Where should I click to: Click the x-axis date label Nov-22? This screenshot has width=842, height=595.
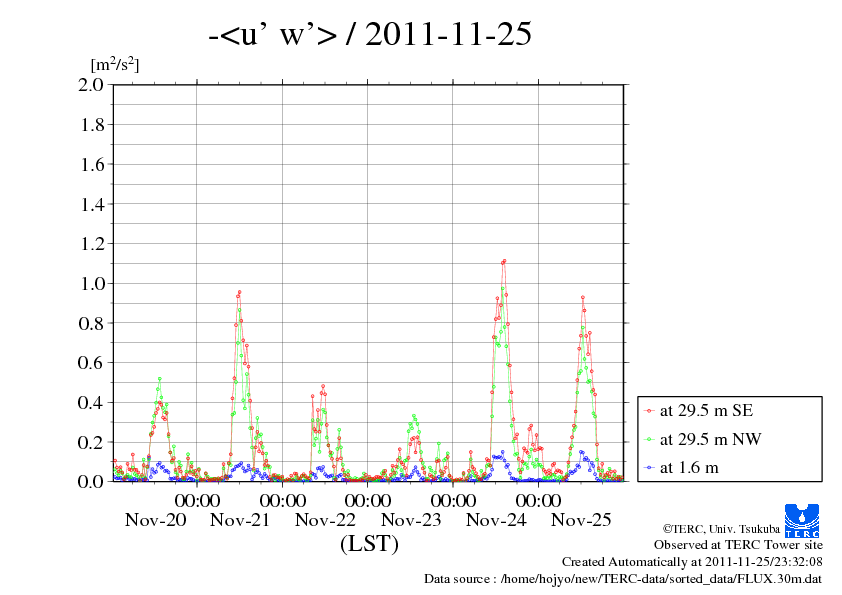(x=325, y=520)
